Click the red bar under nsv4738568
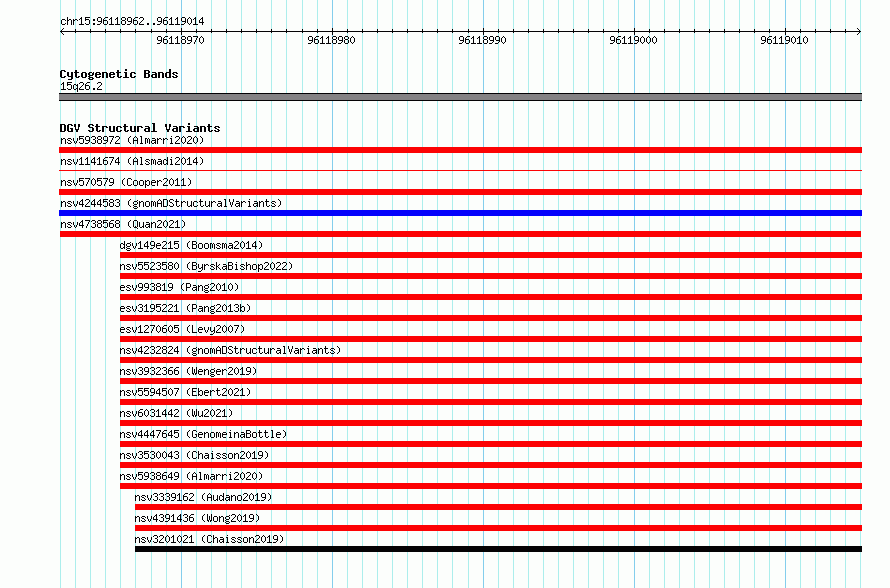Viewport: 890px width, 588px height. point(460,234)
